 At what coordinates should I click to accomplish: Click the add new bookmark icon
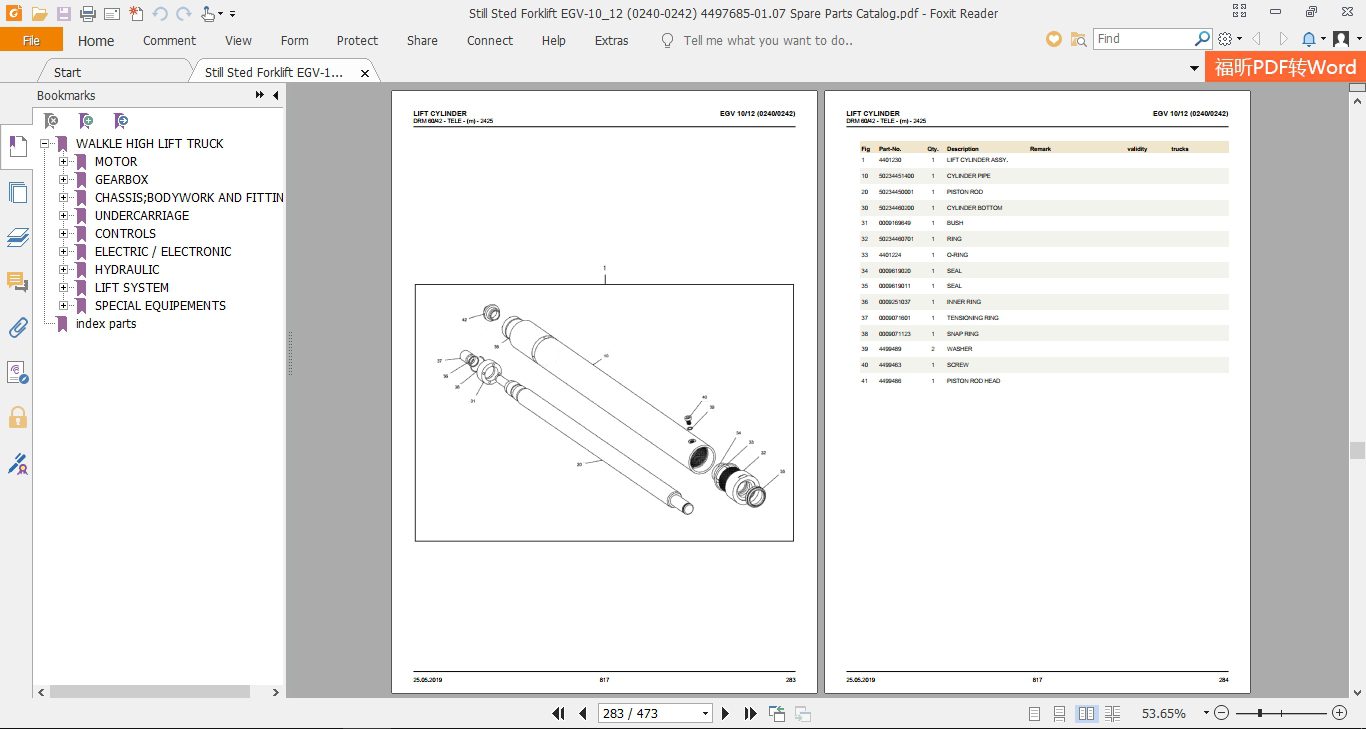pos(87,121)
